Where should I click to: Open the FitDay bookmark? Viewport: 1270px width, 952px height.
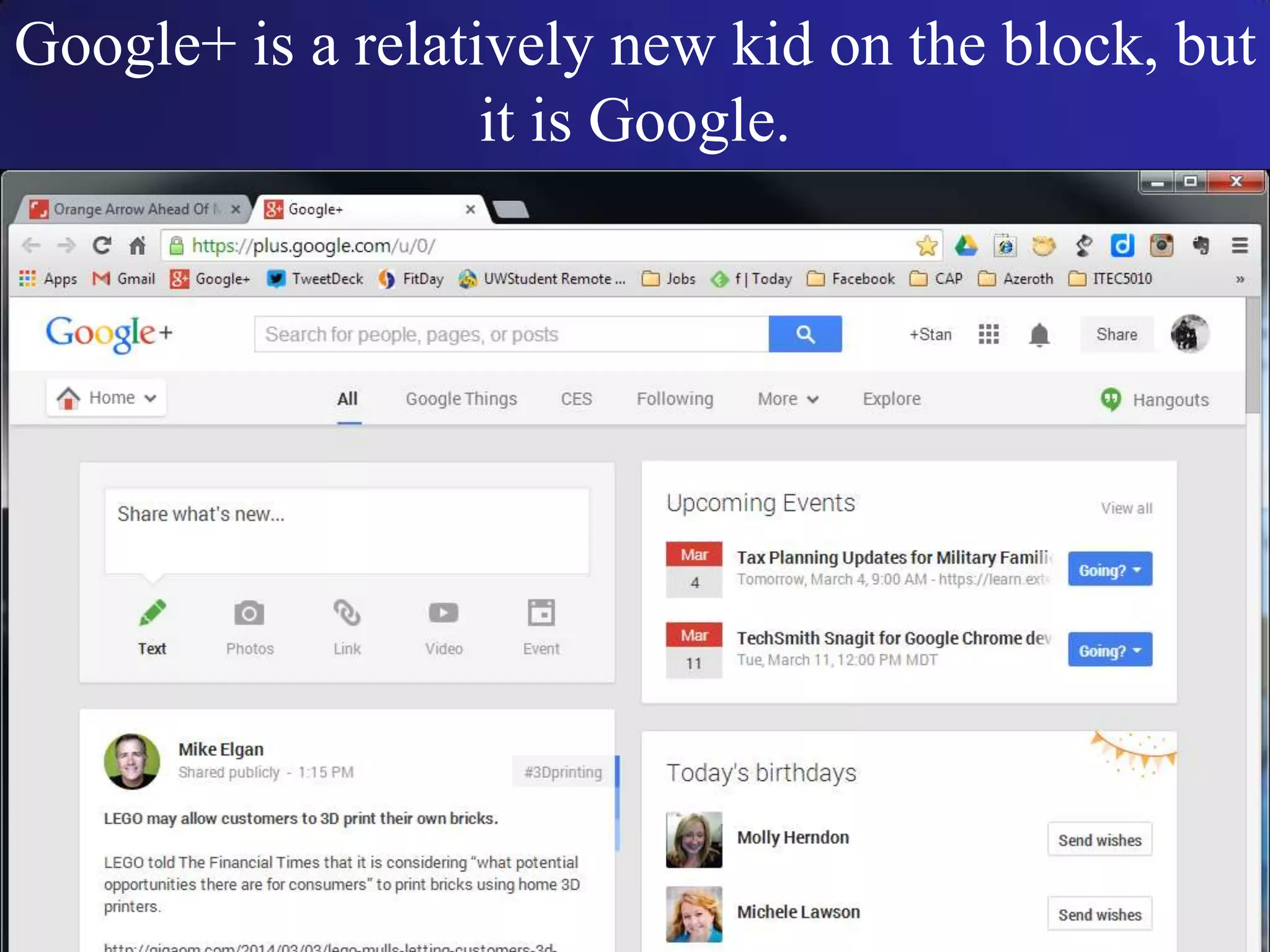(x=411, y=279)
